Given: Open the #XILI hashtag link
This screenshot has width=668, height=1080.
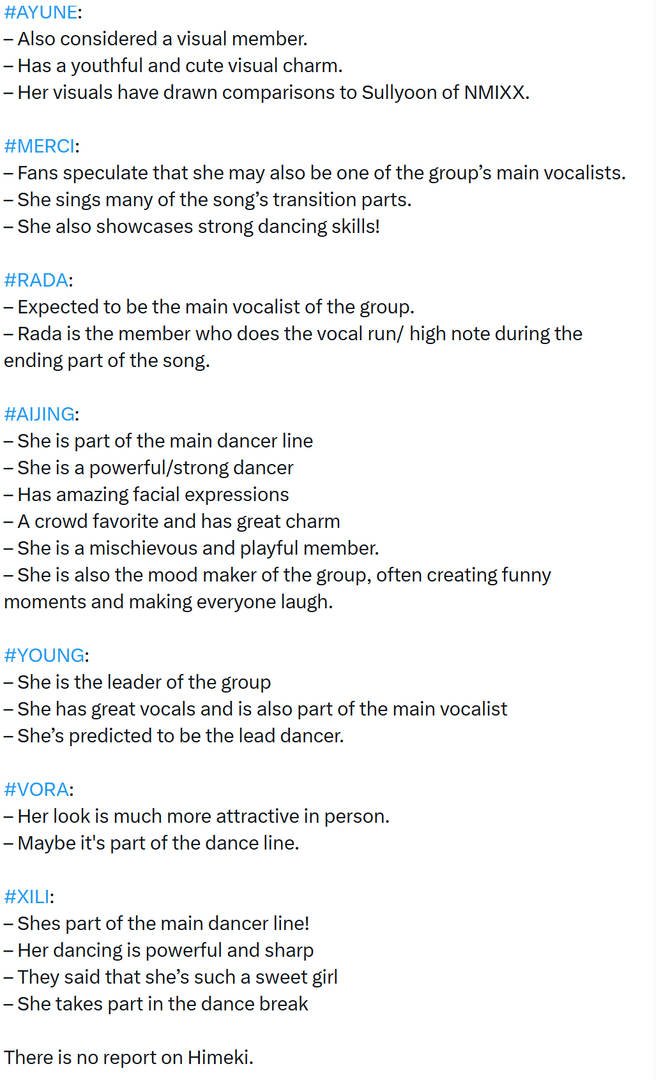Looking at the screenshot, I should point(26,897).
